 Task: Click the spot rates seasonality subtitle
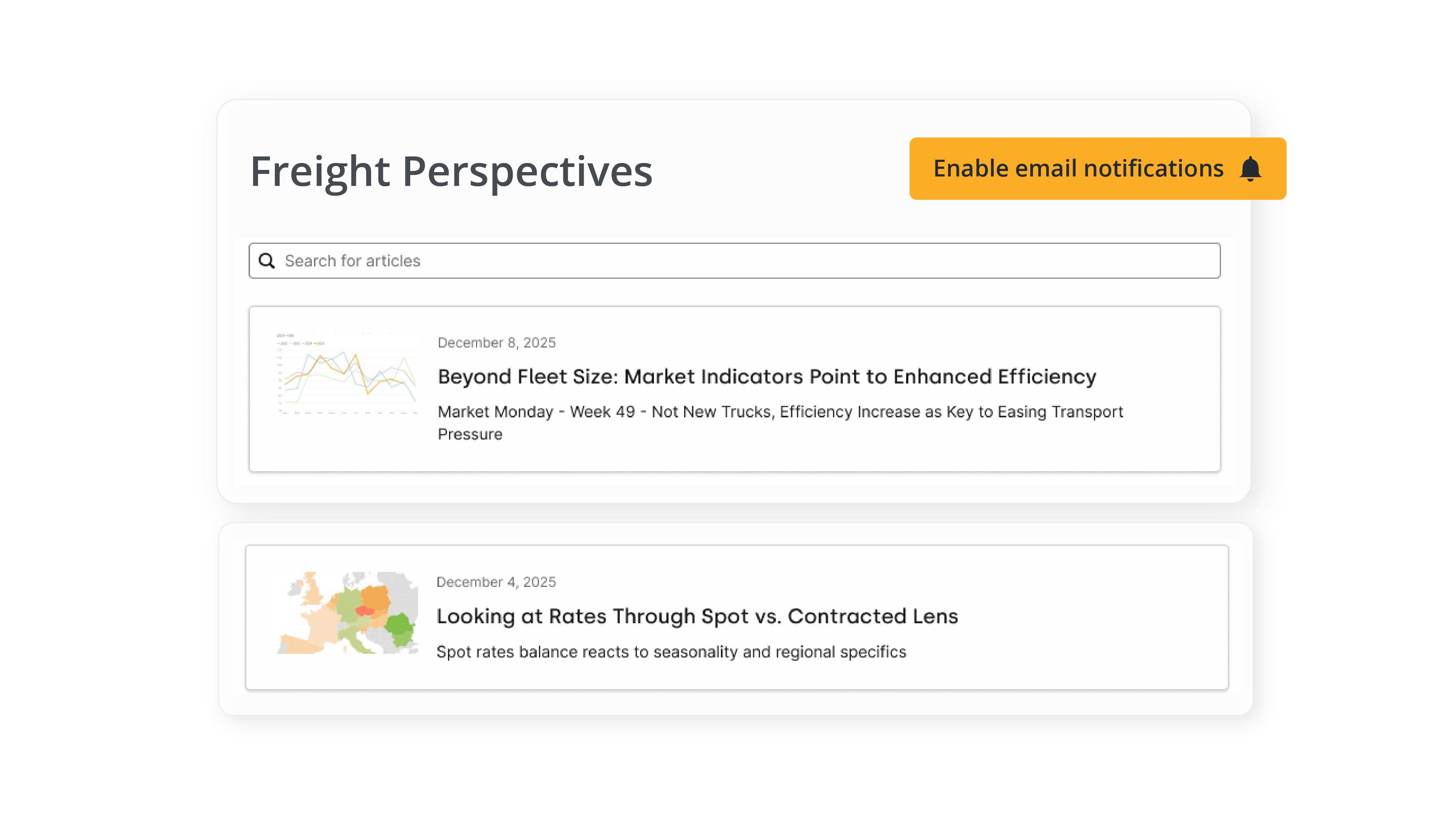click(671, 651)
